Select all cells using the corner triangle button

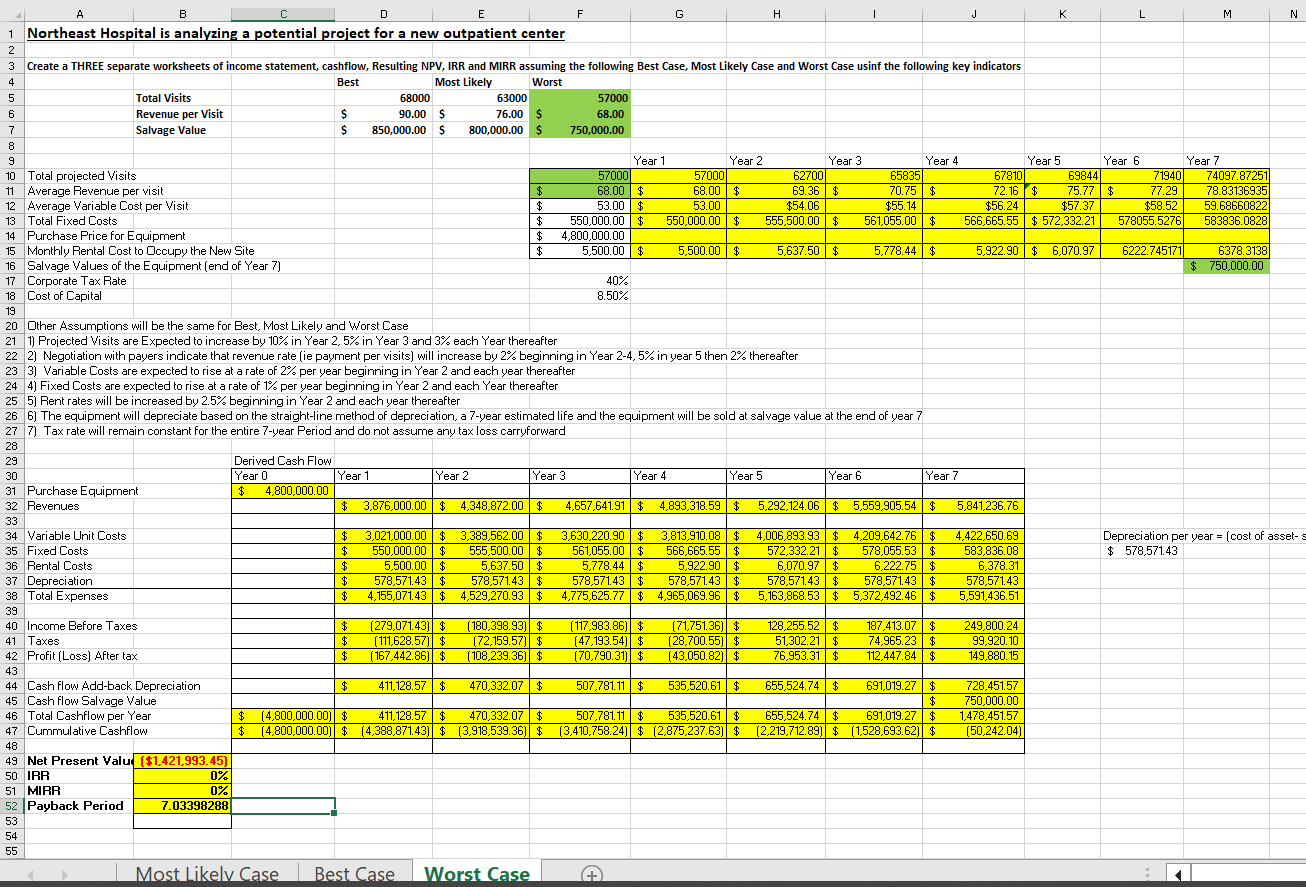15,14
